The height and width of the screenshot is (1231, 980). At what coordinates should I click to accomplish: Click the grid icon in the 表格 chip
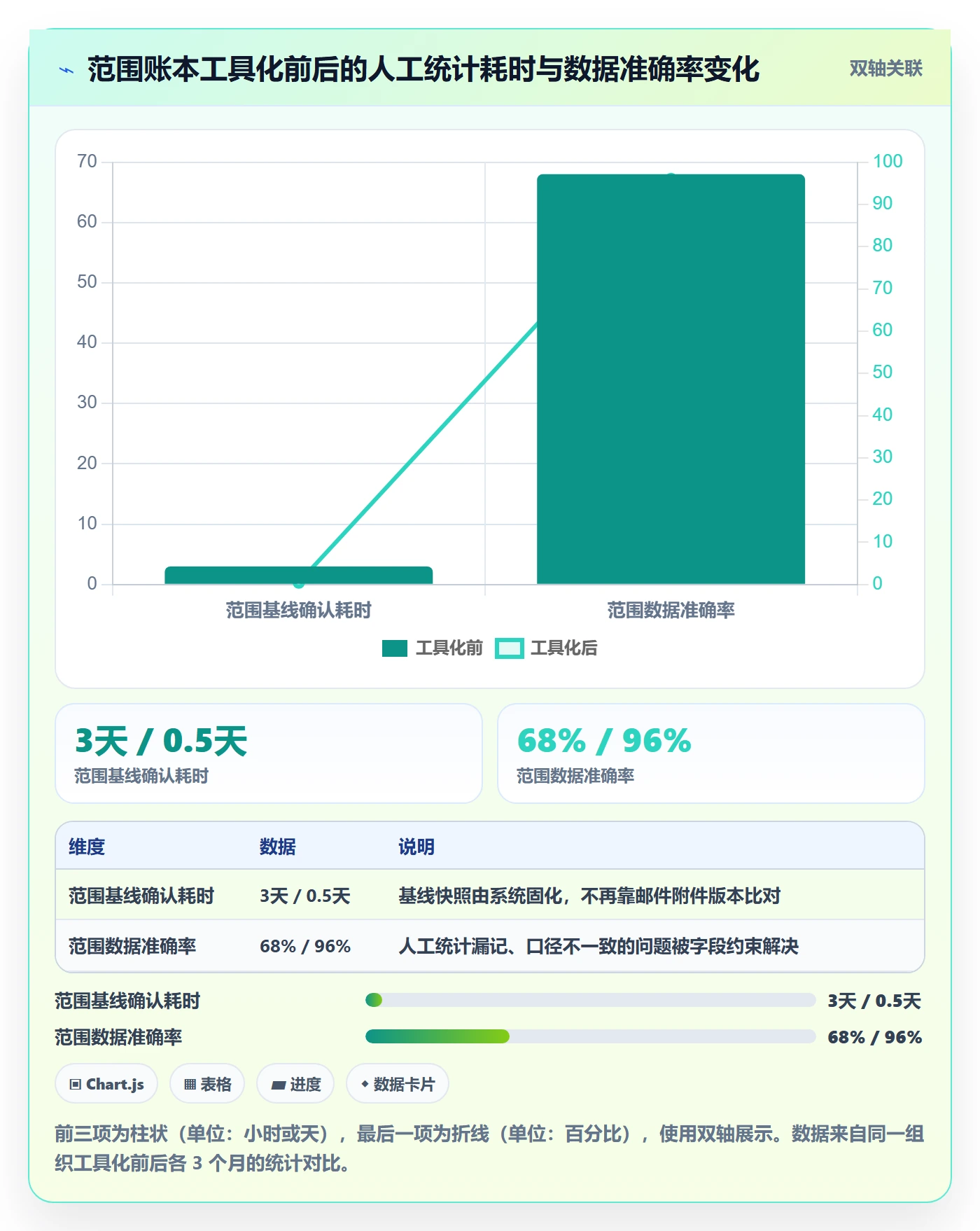190,1085
